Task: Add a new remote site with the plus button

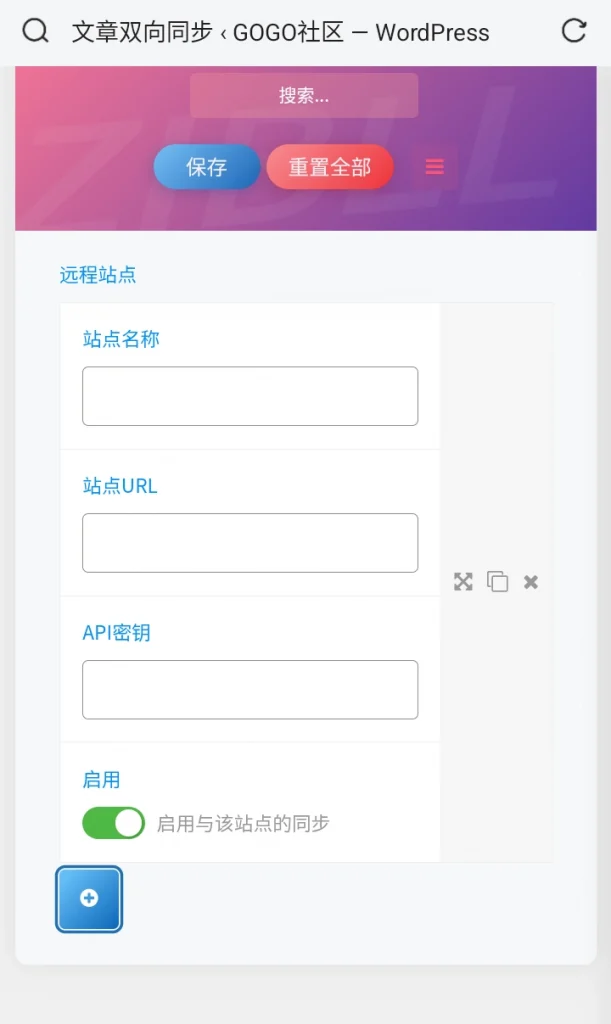Action: pos(89,899)
